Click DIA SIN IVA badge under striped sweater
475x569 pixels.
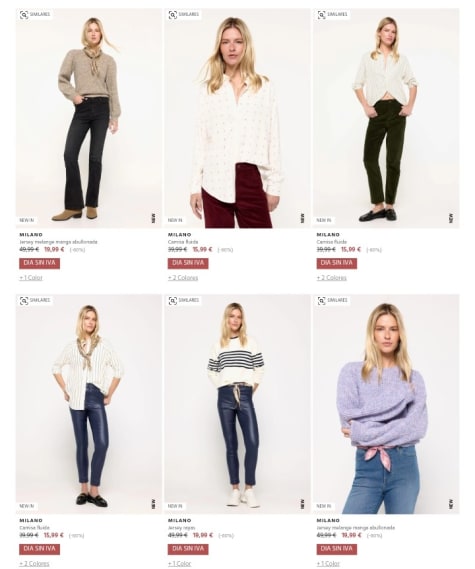tap(188, 549)
